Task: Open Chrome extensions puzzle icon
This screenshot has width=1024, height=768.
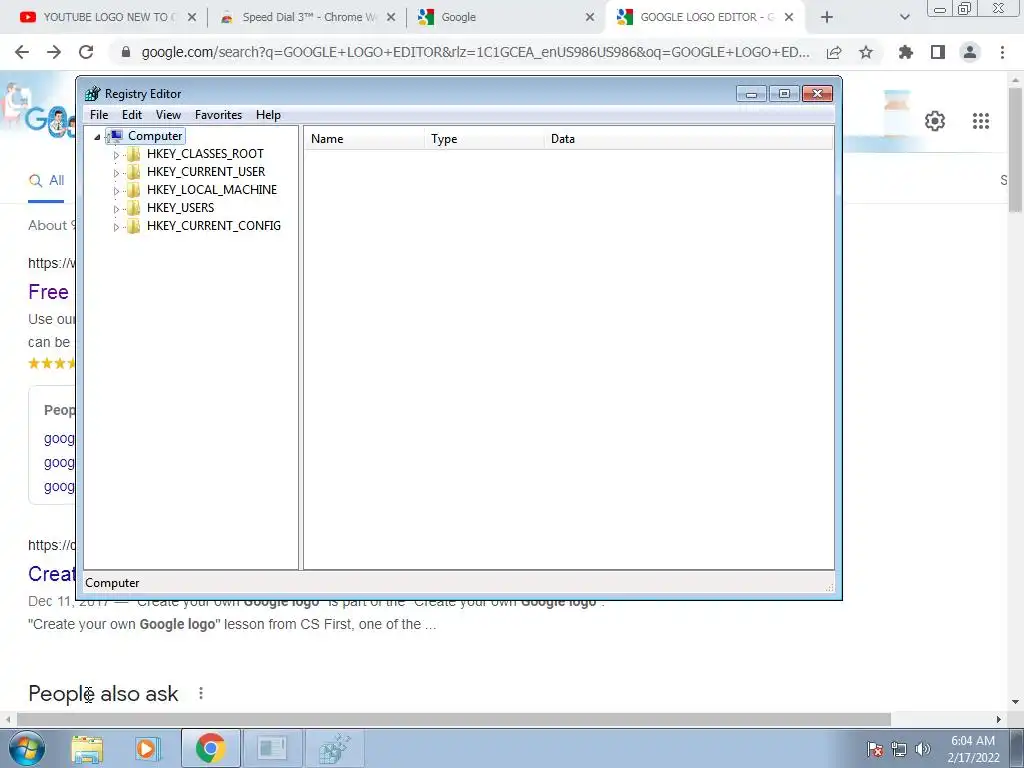Action: (906, 52)
